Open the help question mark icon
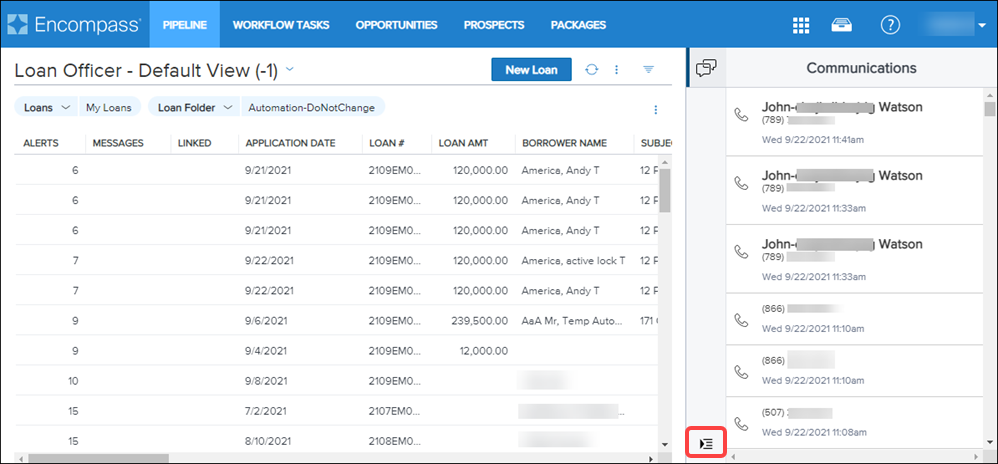The height and width of the screenshot is (464, 998). (889, 25)
